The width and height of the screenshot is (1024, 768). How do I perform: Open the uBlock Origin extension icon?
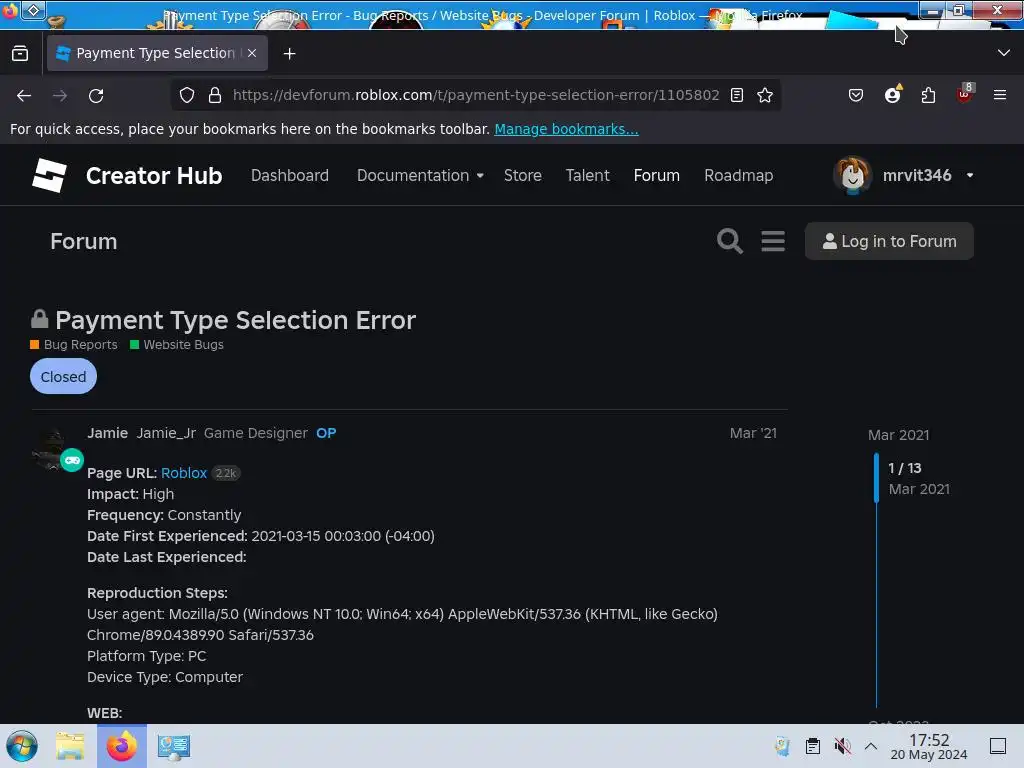click(x=965, y=94)
